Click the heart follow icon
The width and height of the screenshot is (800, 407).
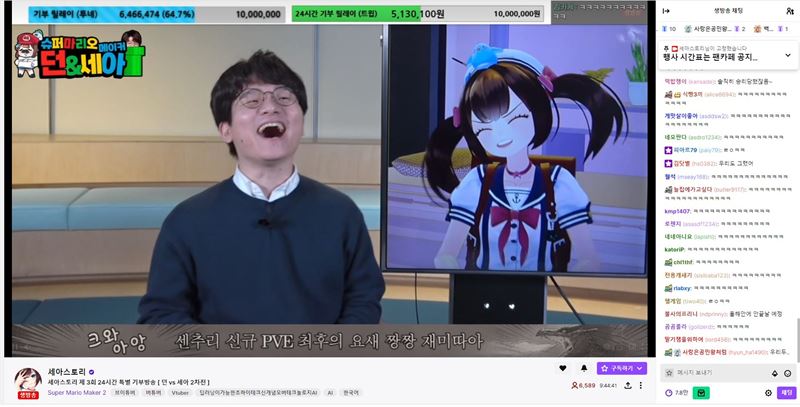(x=563, y=368)
